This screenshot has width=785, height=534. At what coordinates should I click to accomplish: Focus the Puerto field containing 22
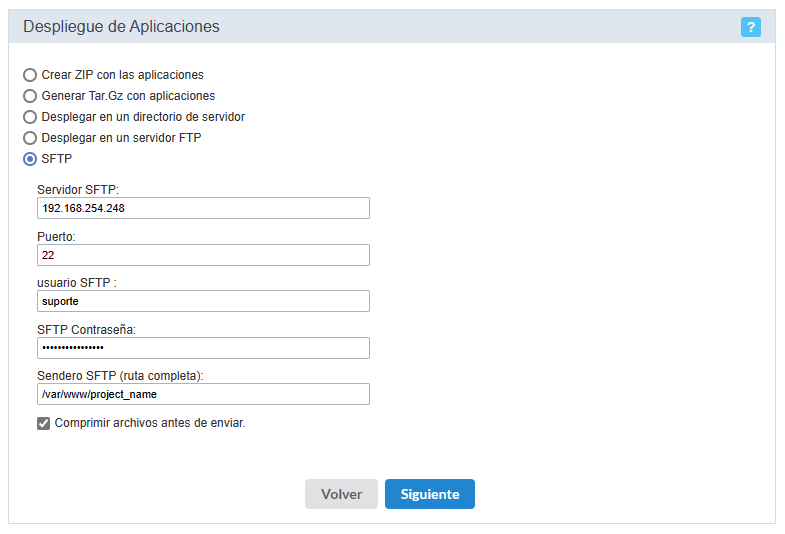click(203, 255)
